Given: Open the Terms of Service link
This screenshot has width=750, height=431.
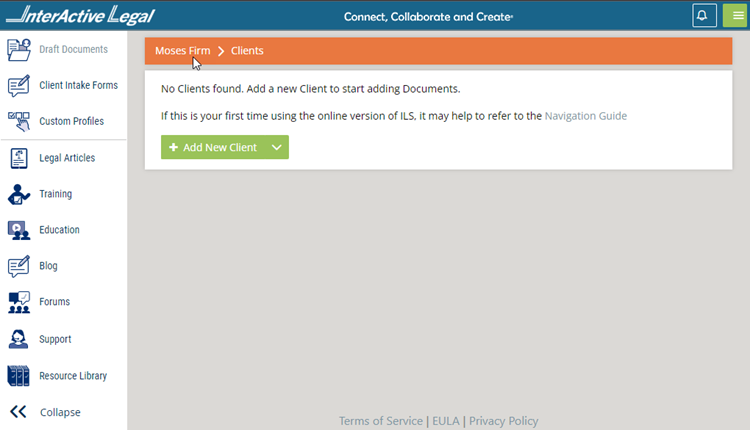Looking at the screenshot, I should [380, 421].
